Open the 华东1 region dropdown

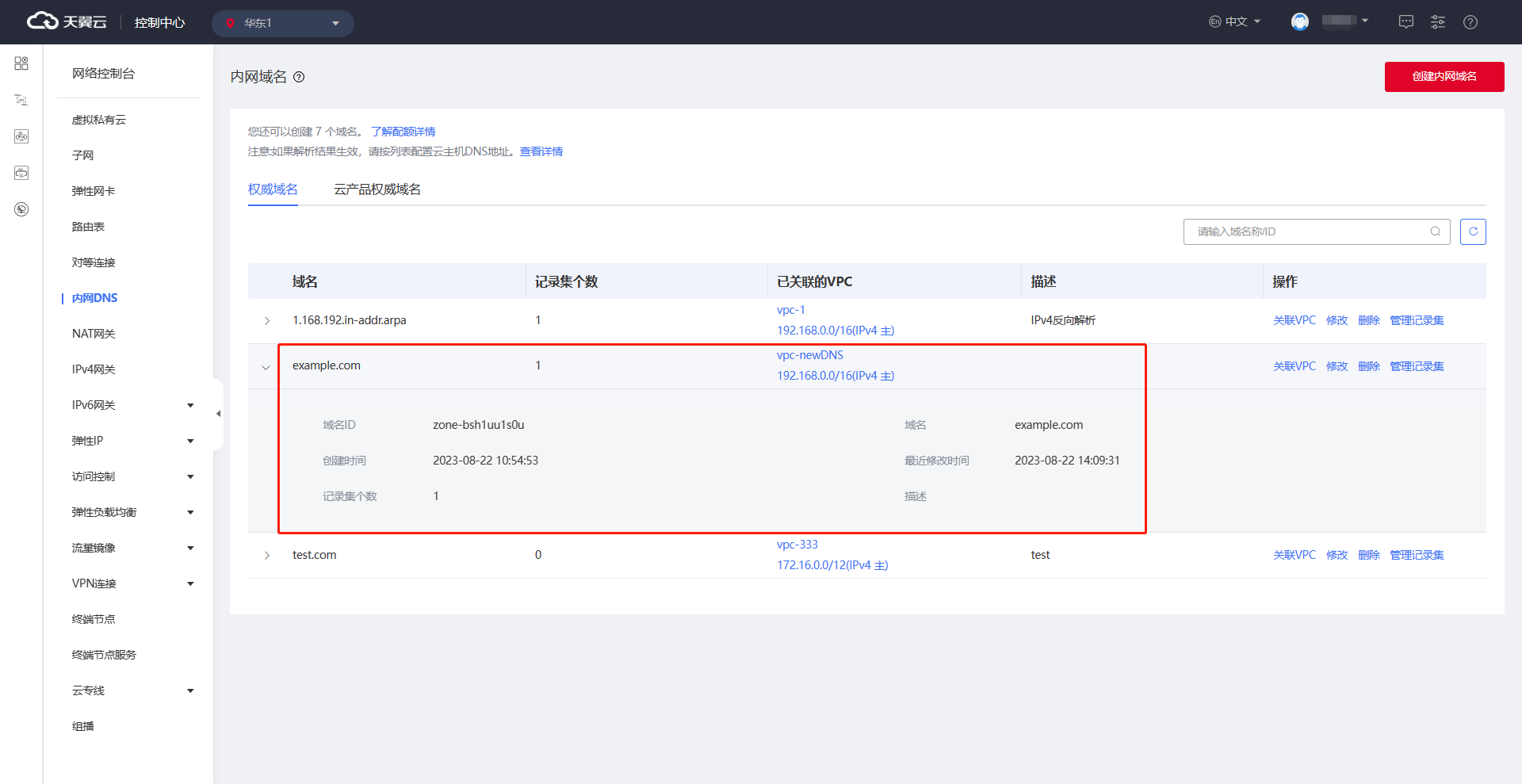[x=282, y=23]
